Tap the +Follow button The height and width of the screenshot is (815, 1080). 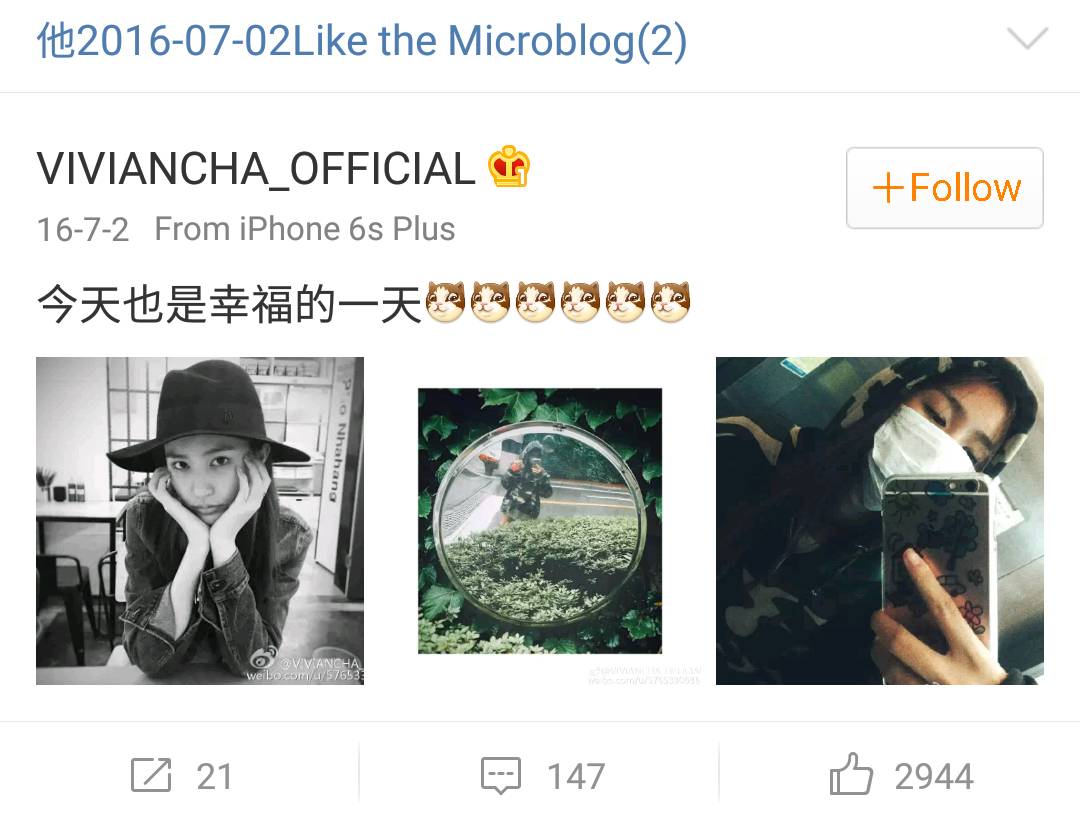click(x=944, y=187)
